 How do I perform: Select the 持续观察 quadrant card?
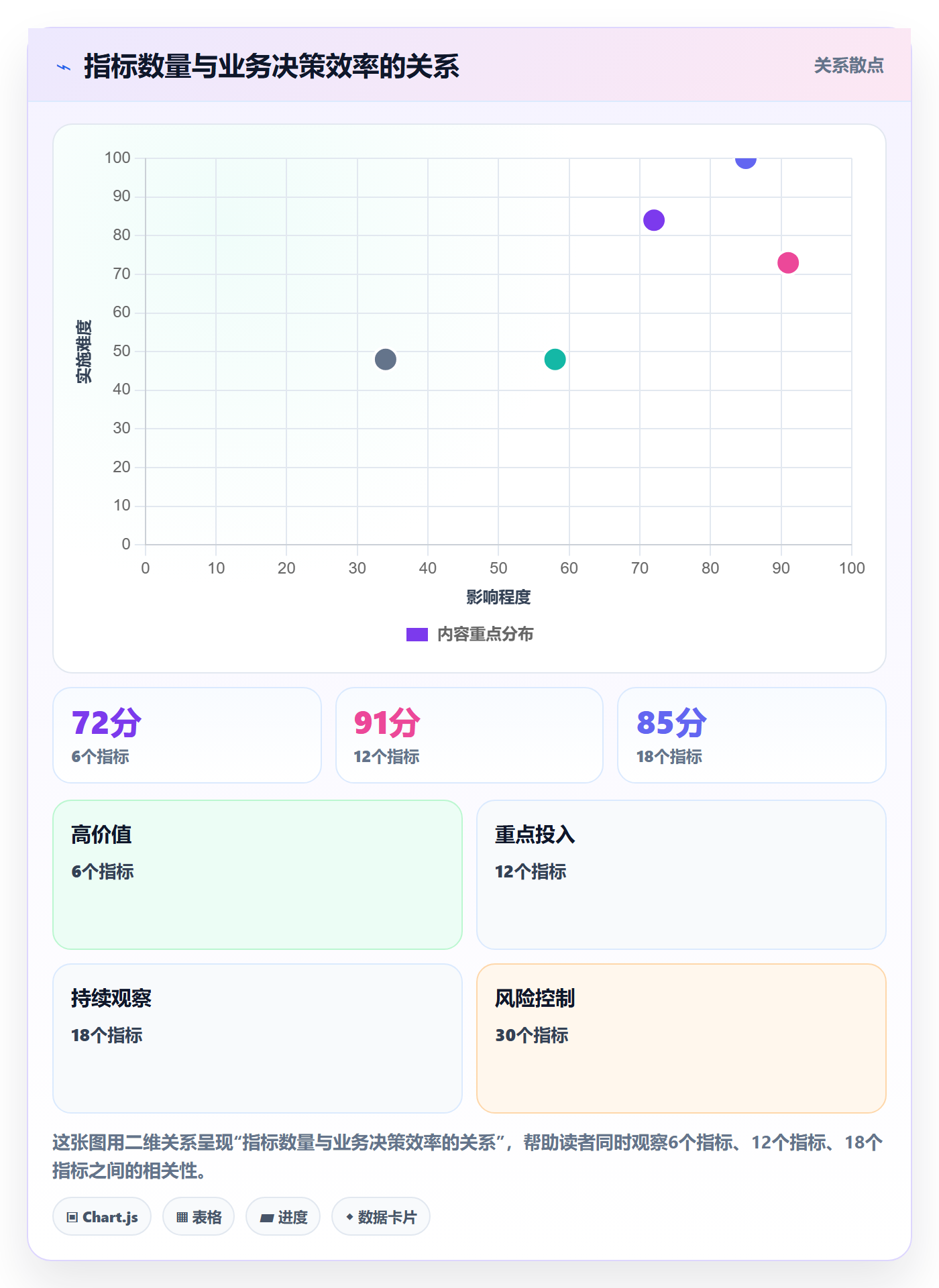click(258, 1038)
